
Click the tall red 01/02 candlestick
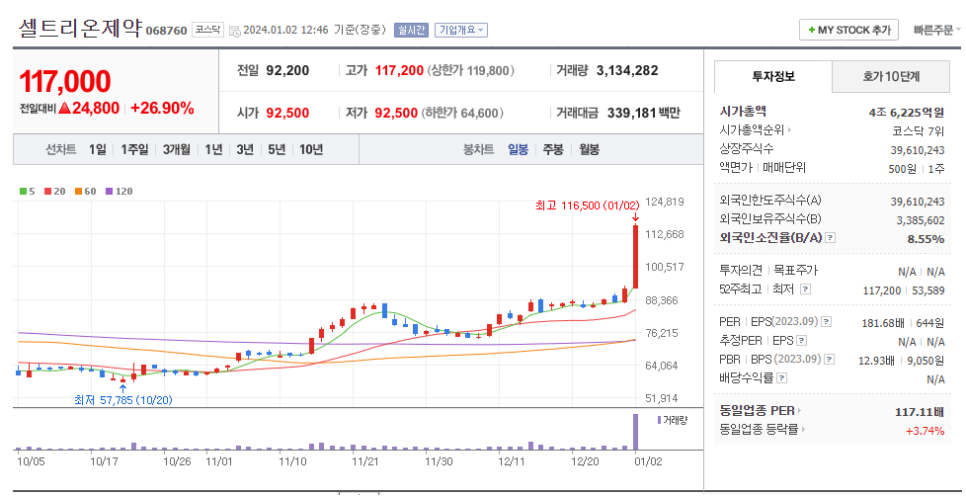point(635,256)
